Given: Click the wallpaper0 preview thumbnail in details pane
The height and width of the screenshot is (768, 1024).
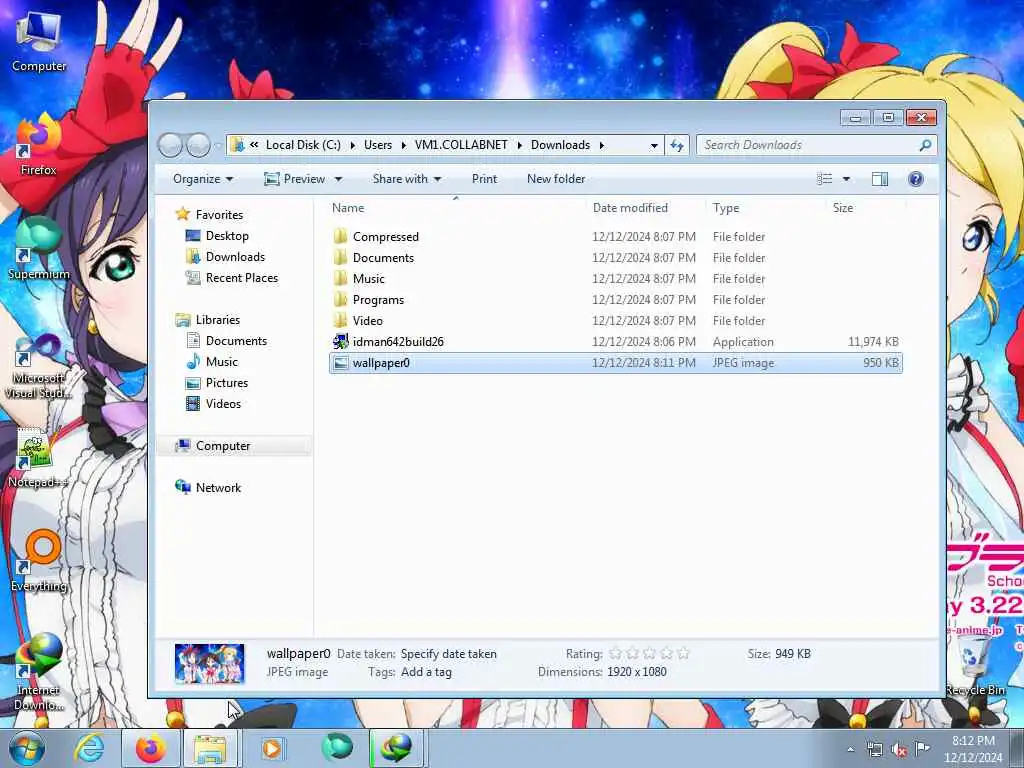Looking at the screenshot, I should (x=210, y=664).
